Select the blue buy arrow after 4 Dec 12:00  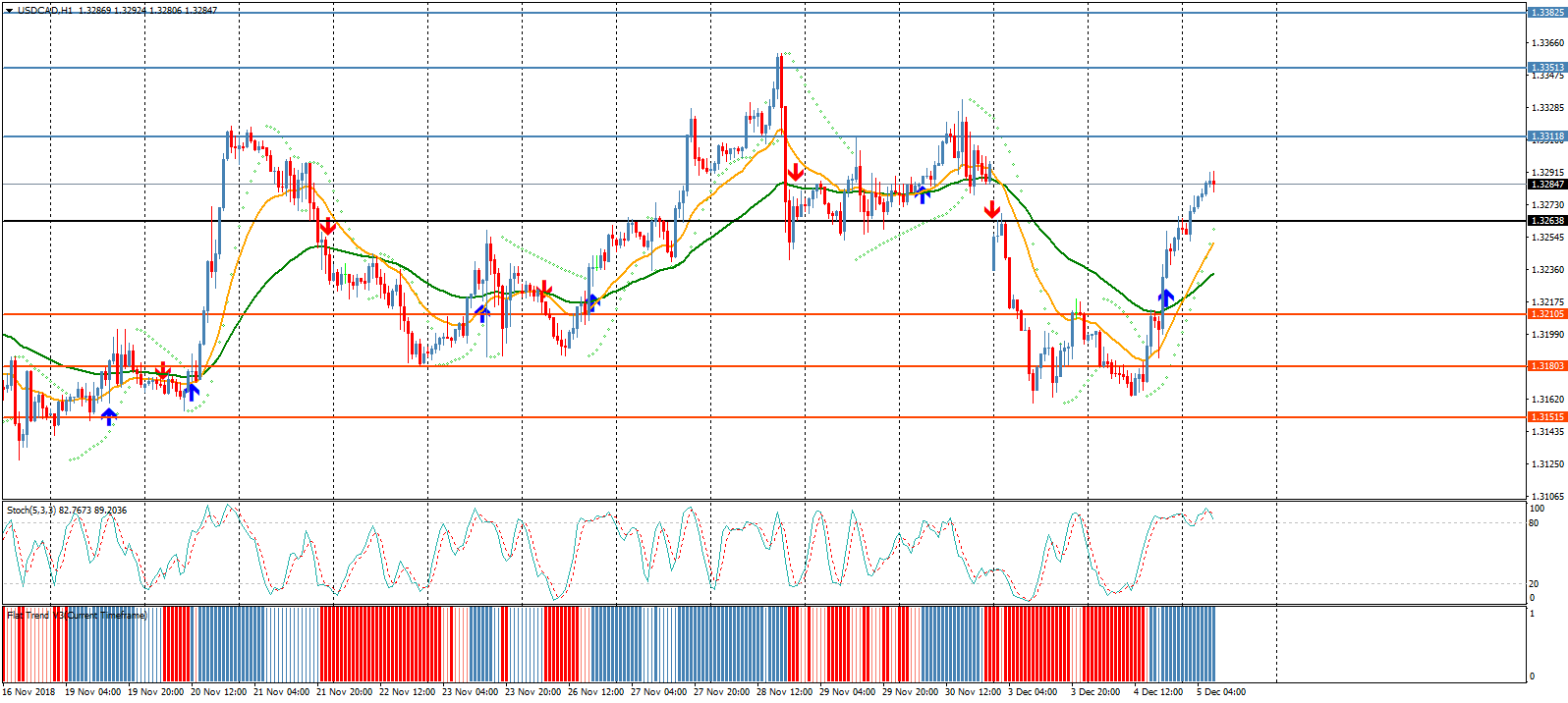click(x=1166, y=297)
